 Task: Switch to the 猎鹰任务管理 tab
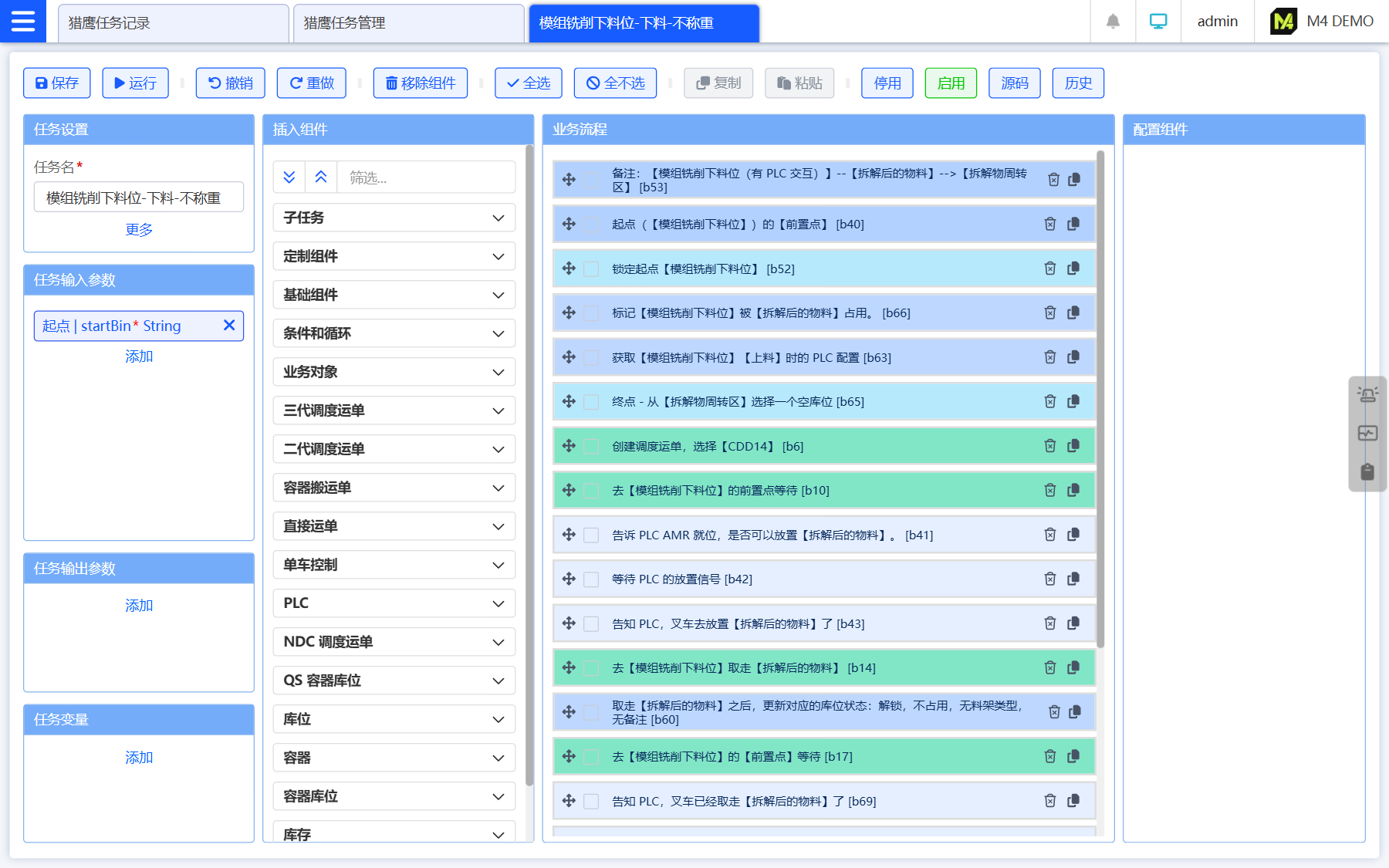[x=407, y=23]
